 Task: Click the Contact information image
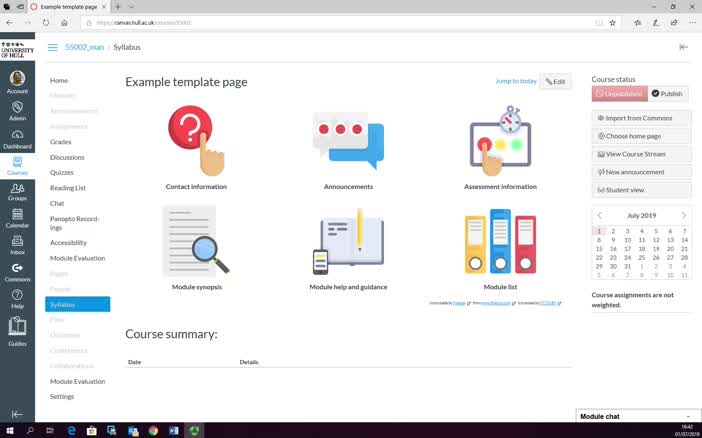click(x=196, y=140)
